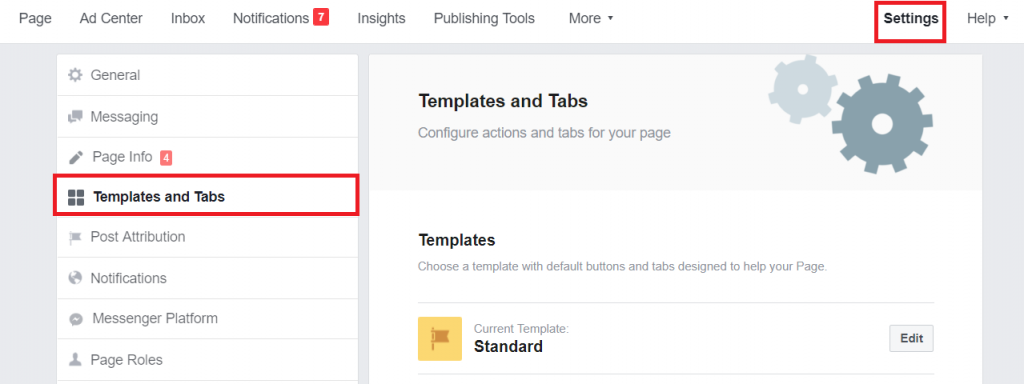
Task: Click the Messaging chat bubbles icon
Action: (76, 117)
